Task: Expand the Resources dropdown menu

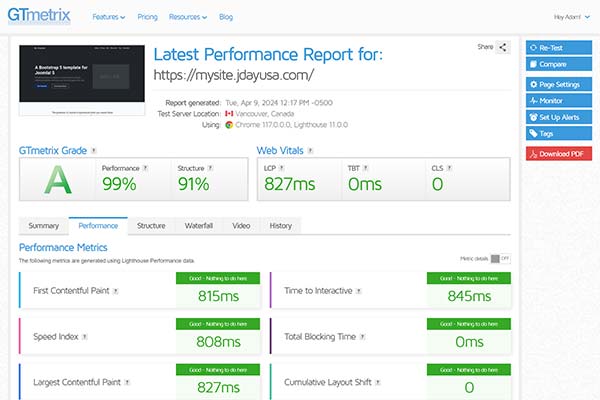Action: (x=188, y=18)
